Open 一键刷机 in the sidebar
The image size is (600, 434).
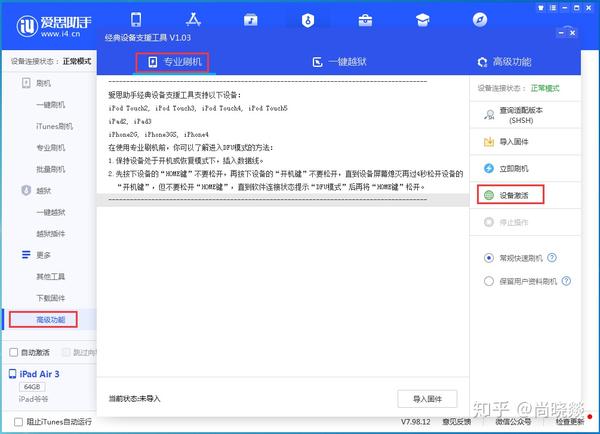(51, 105)
